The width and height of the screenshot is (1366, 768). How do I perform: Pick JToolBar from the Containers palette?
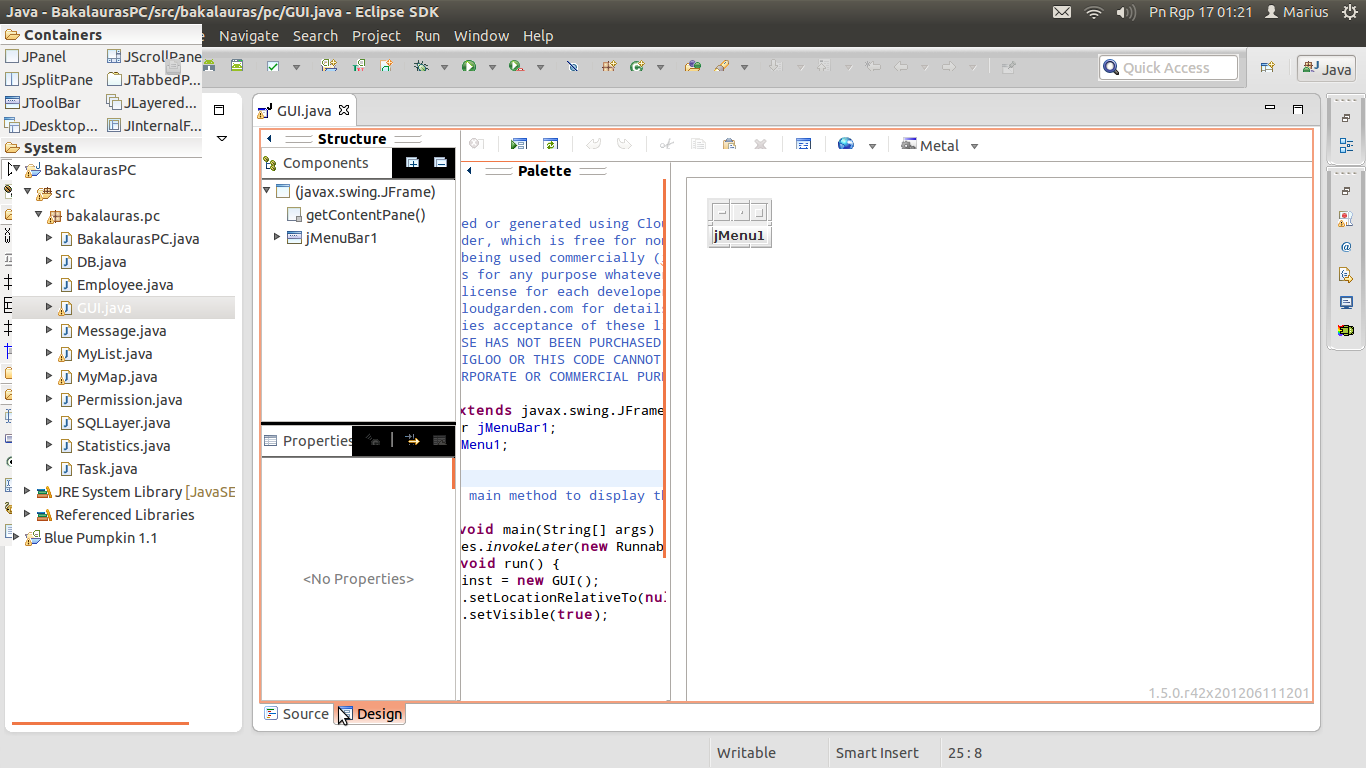[43, 103]
